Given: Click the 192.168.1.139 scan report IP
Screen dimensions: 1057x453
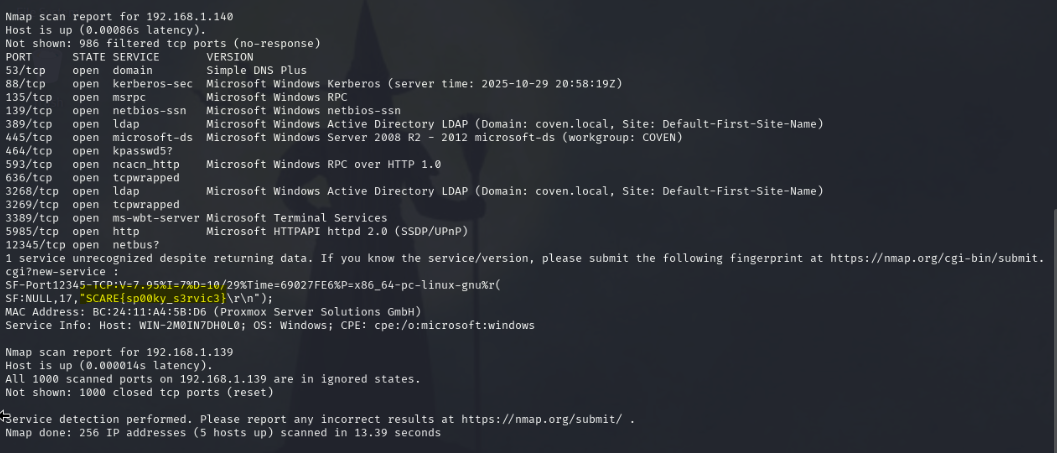Looking at the screenshot, I should [x=189, y=352].
